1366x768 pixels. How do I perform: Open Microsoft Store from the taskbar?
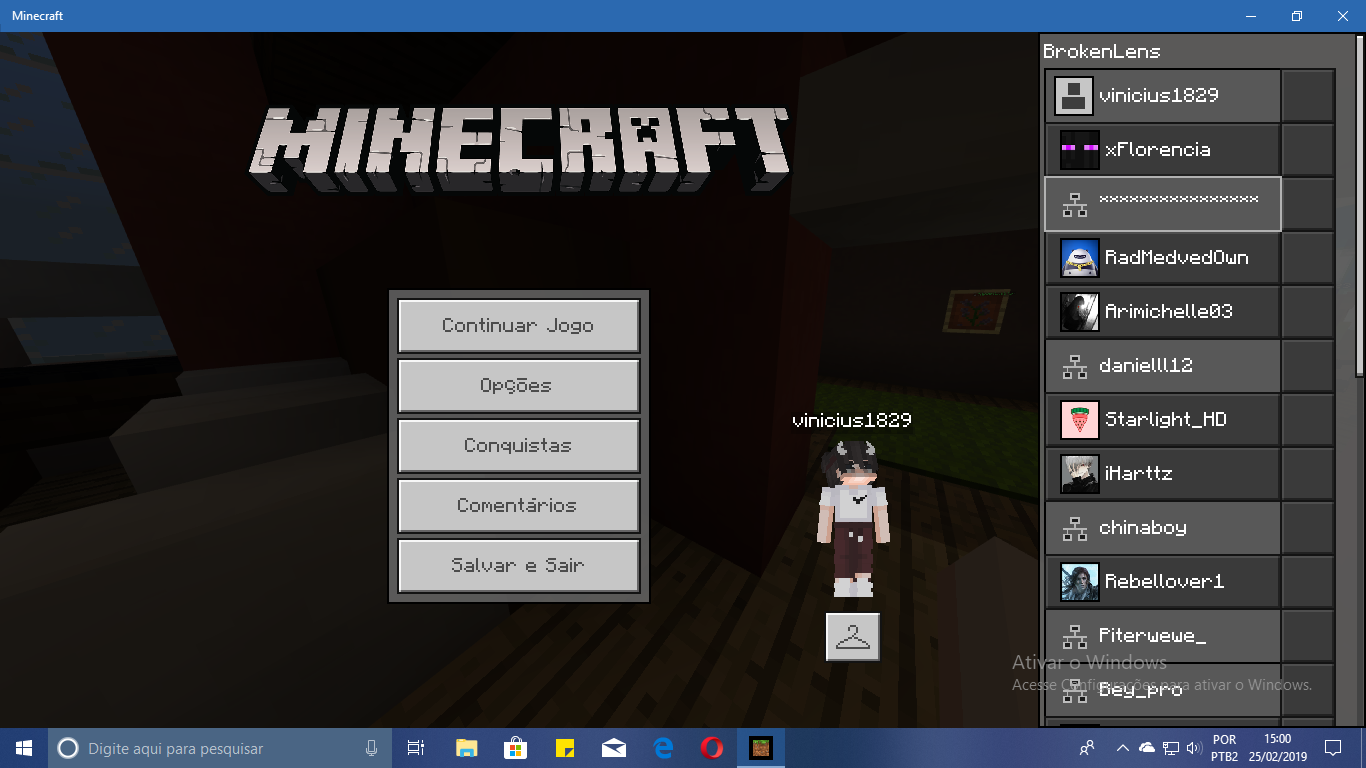[x=515, y=748]
